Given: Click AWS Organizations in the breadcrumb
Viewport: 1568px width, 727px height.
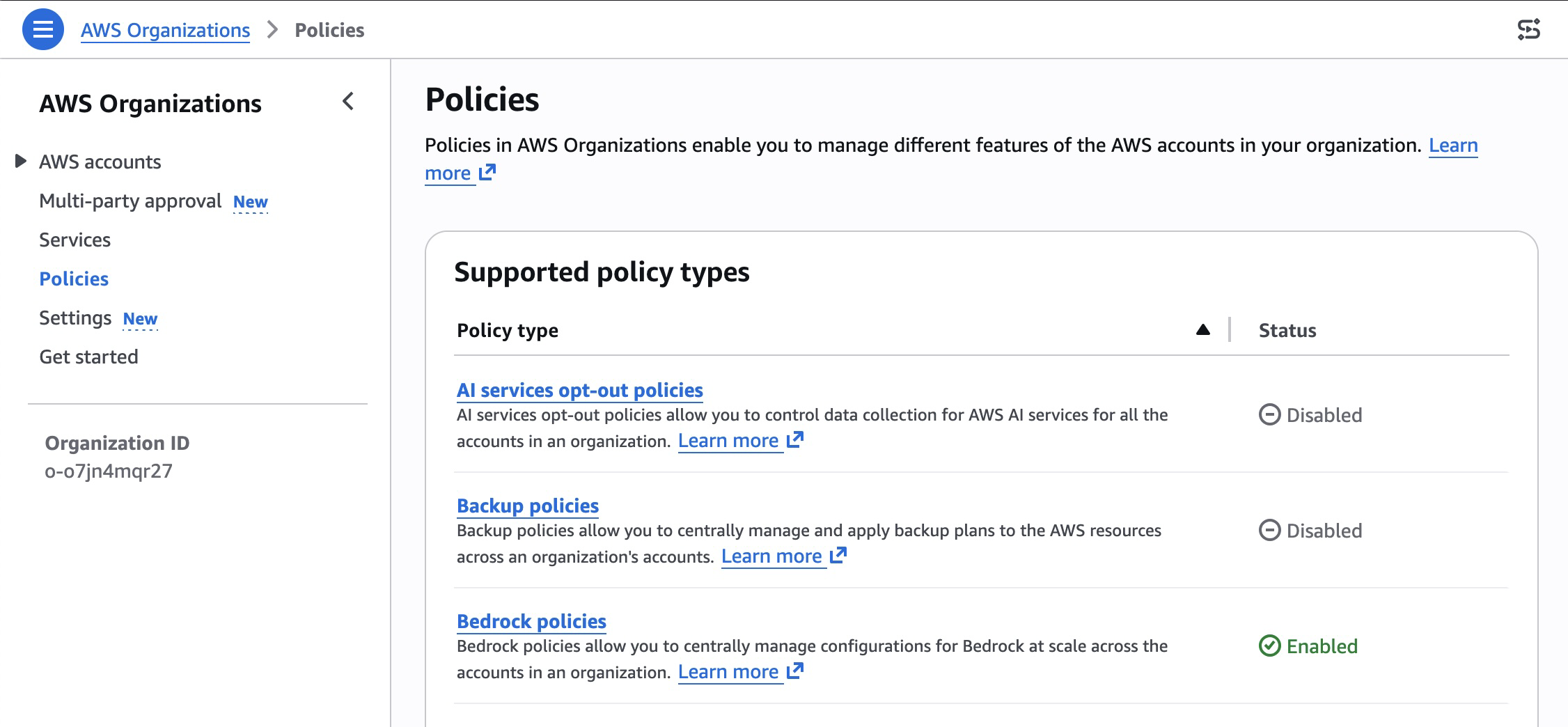Looking at the screenshot, I should pyautogui.click(x=165, y=30).
